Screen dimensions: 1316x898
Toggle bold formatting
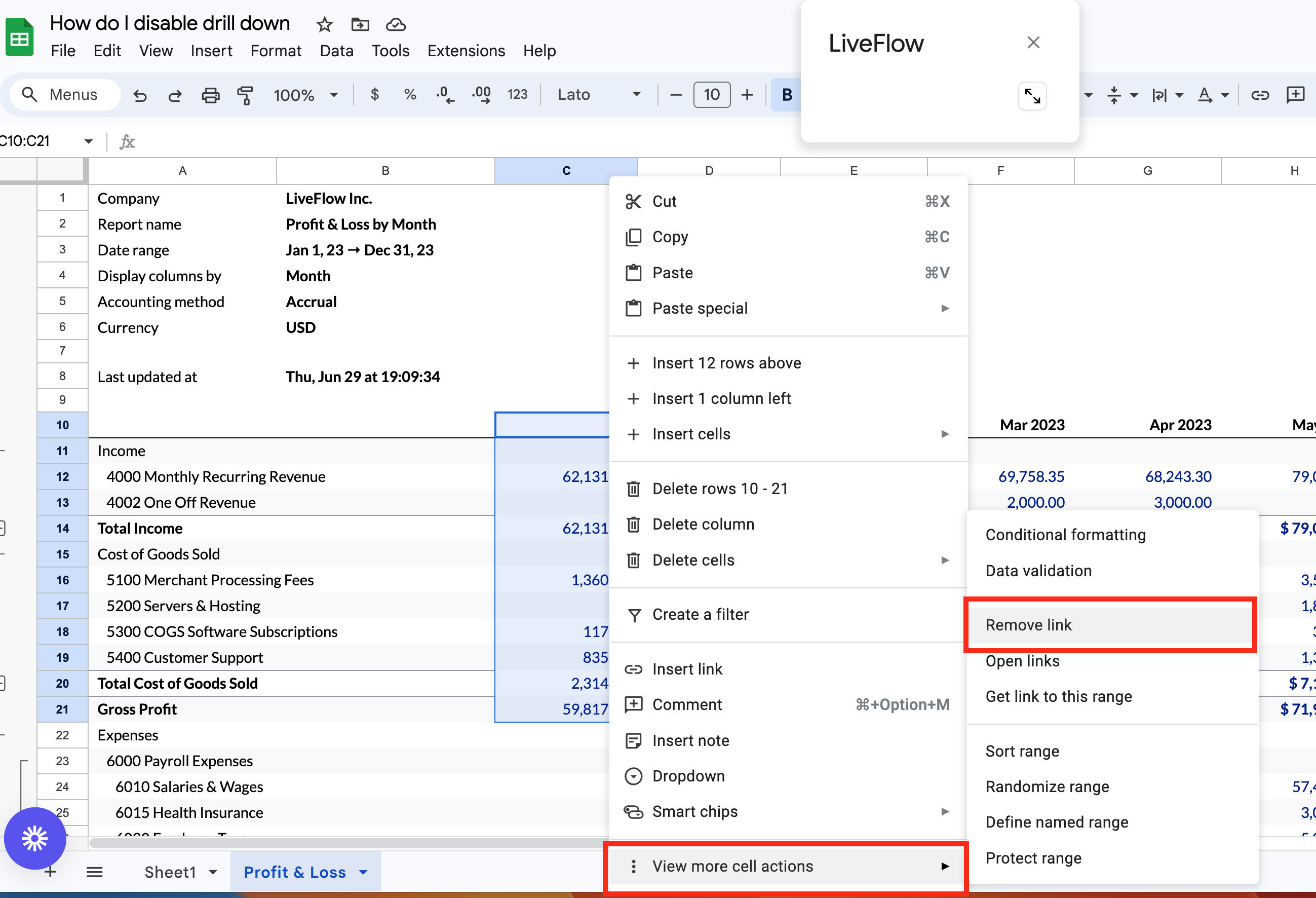click(x=787, y=95)
